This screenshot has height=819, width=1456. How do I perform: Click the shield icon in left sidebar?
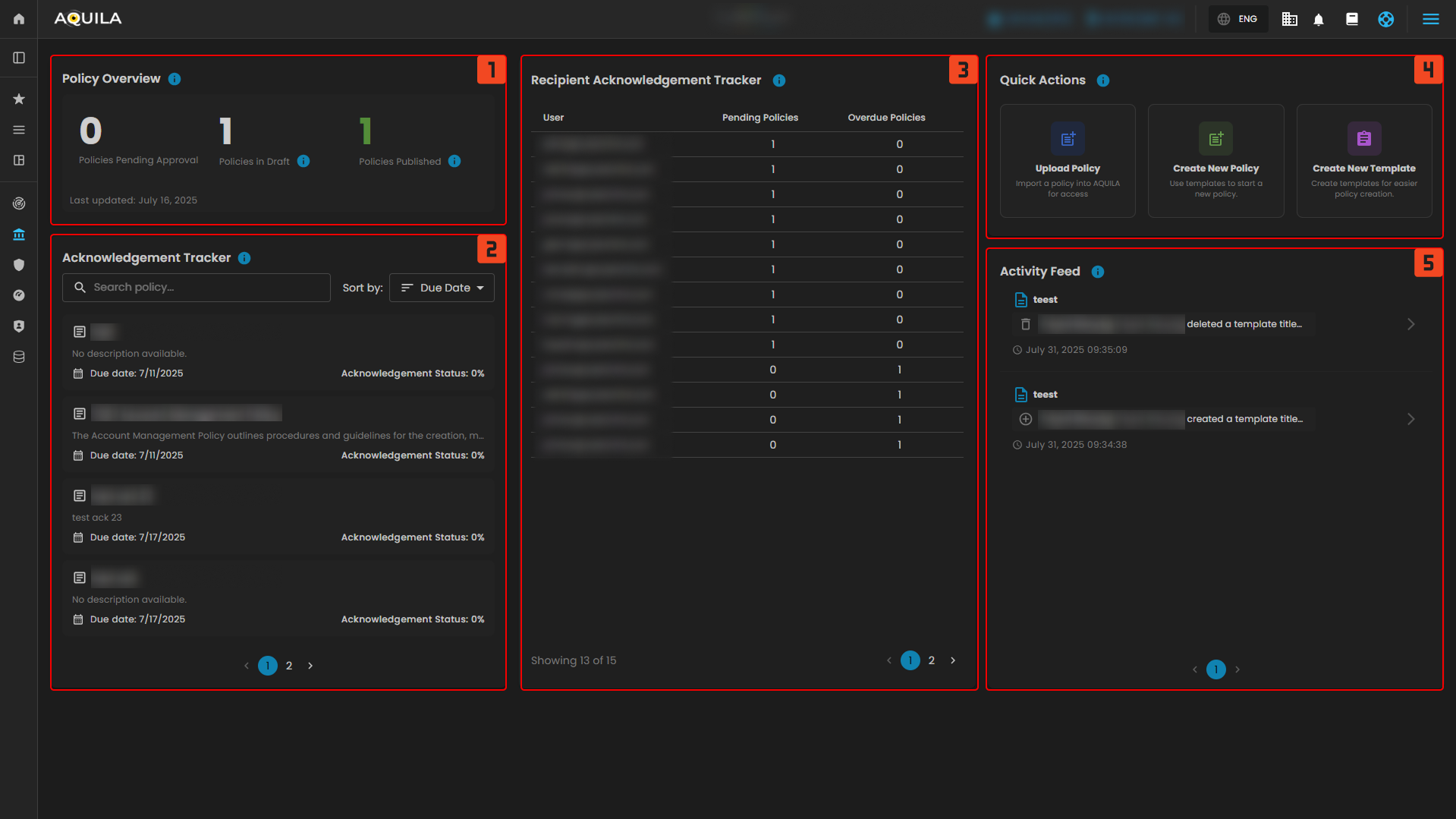19,265
